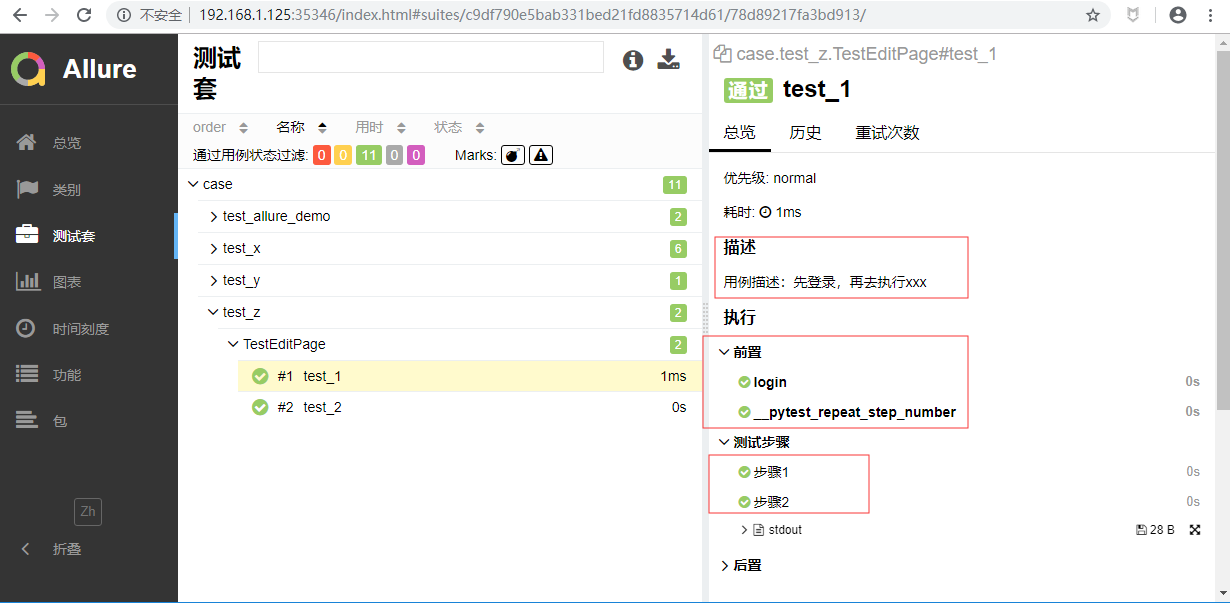Sort by 状态 status column

pyautogui.click(x=459, y=127)
